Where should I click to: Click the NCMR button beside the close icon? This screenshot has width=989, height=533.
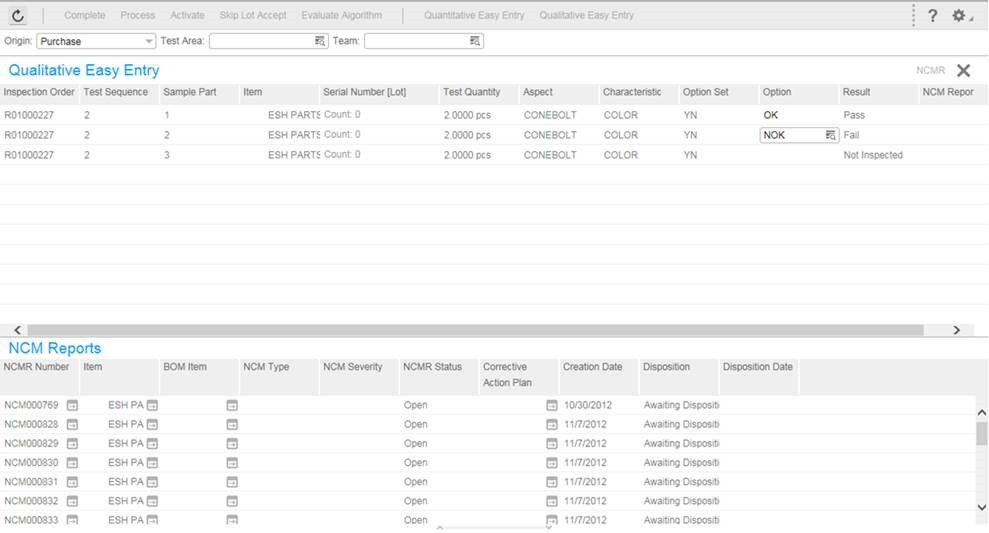[930, 71]
